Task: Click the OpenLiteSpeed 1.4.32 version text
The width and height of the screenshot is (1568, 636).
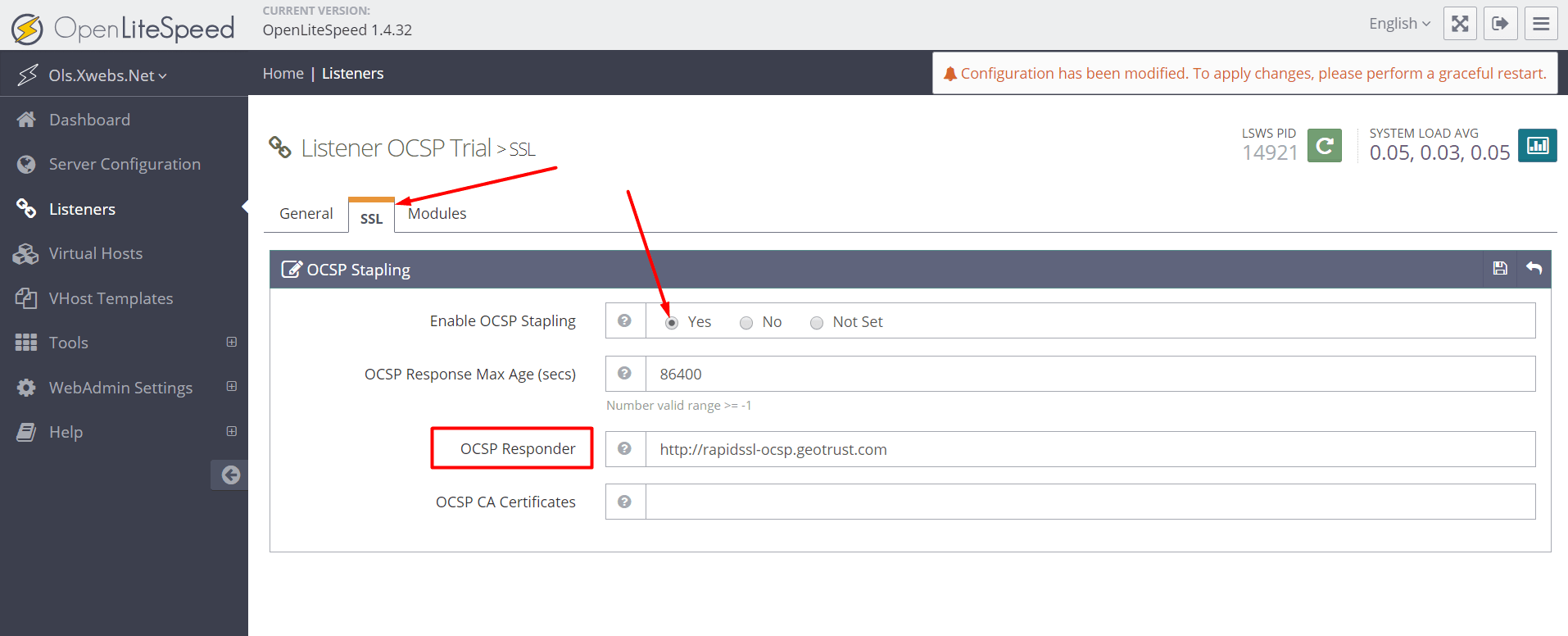Action: tap(338, 30)
